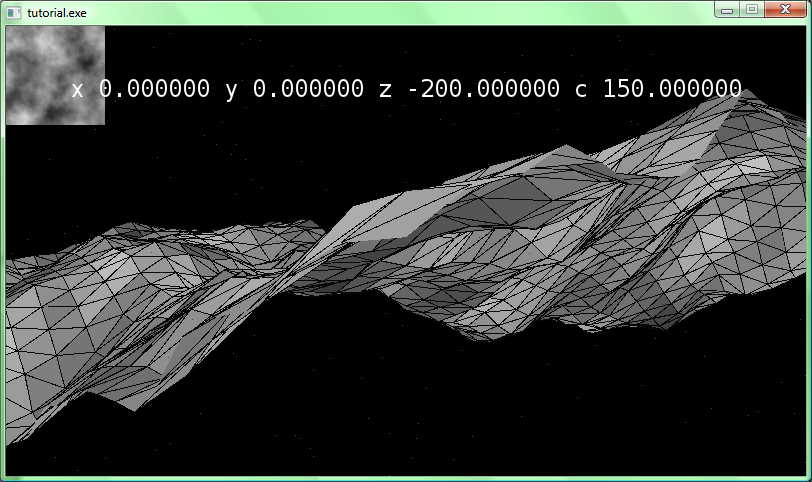
Task: Click the empty title bar area
Action: click(400, 11)
